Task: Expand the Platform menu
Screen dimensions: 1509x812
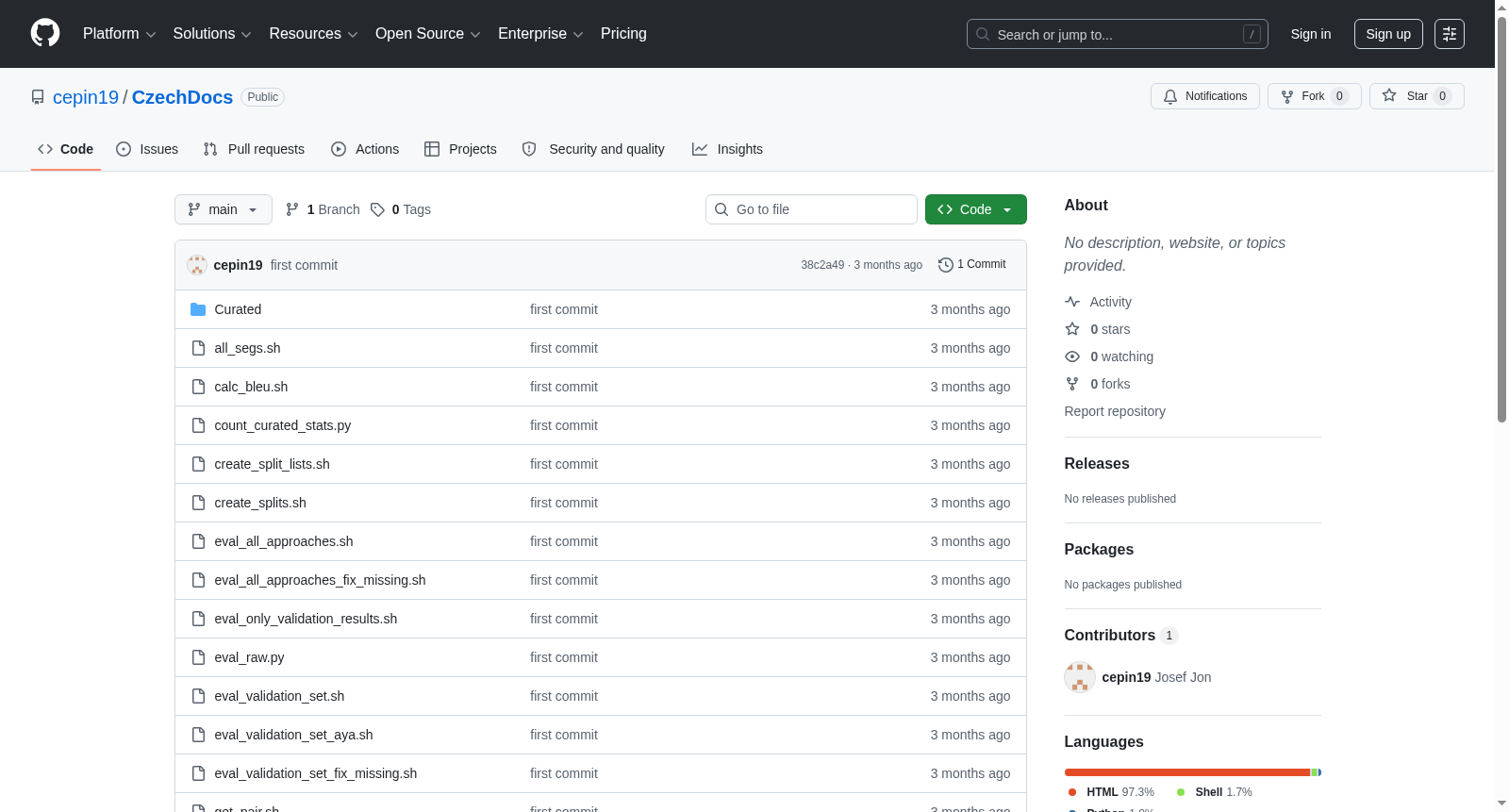Action: click(120, 34)
